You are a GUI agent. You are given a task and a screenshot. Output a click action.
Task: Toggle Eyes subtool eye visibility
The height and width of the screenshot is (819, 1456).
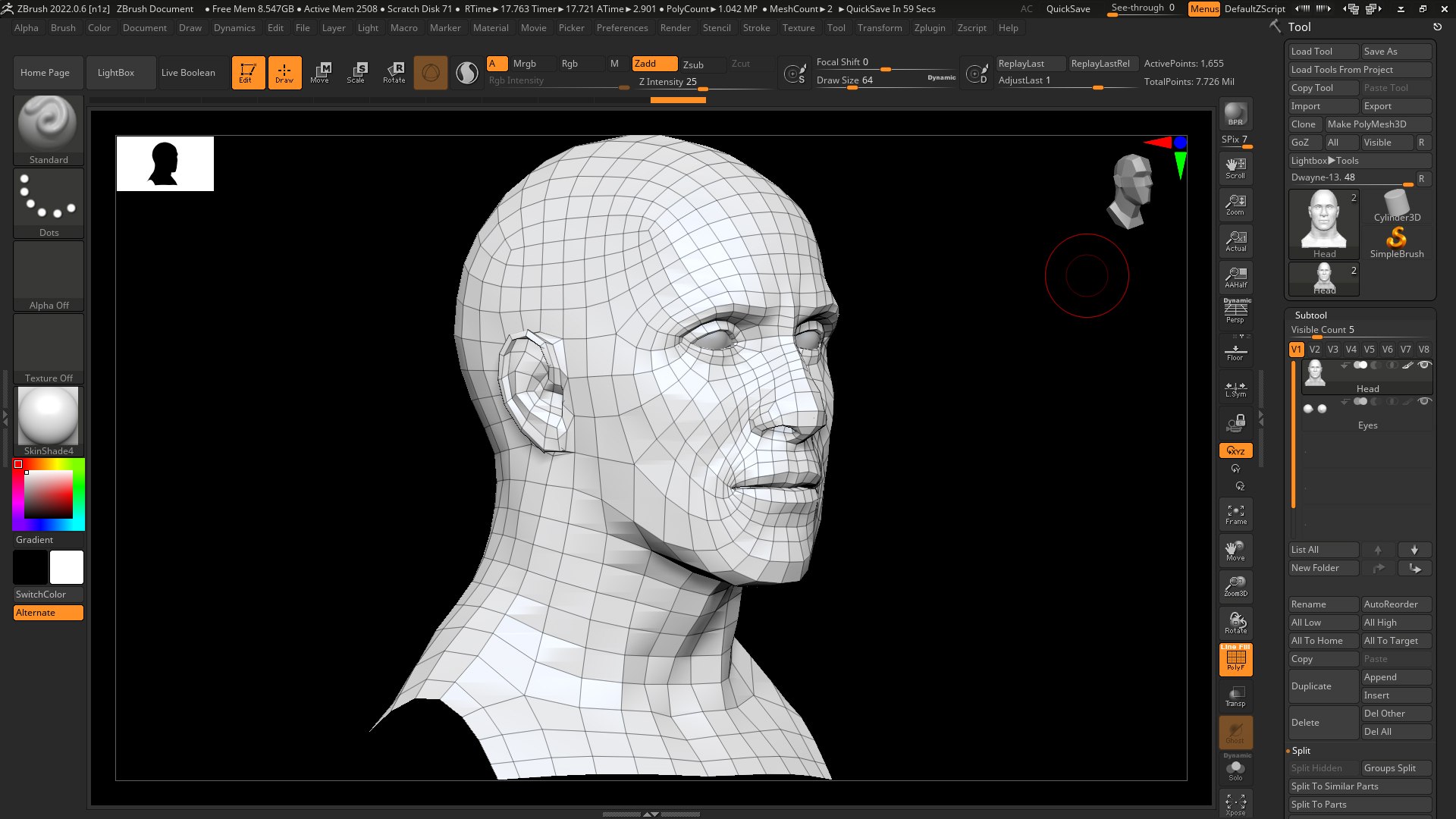(x=1424, y=401)
